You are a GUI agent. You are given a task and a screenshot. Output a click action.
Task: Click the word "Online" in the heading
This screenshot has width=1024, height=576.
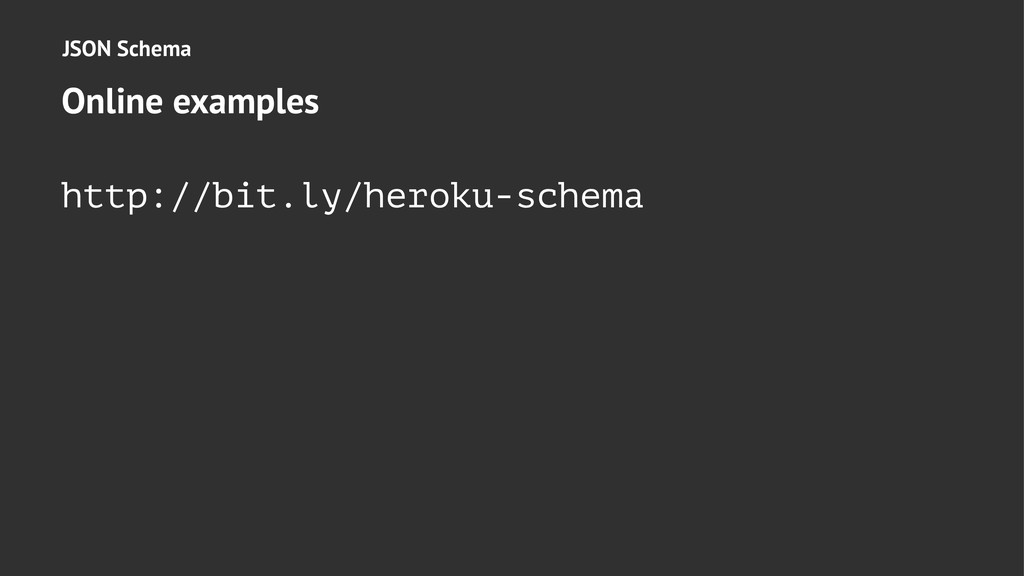pos(113,101)
